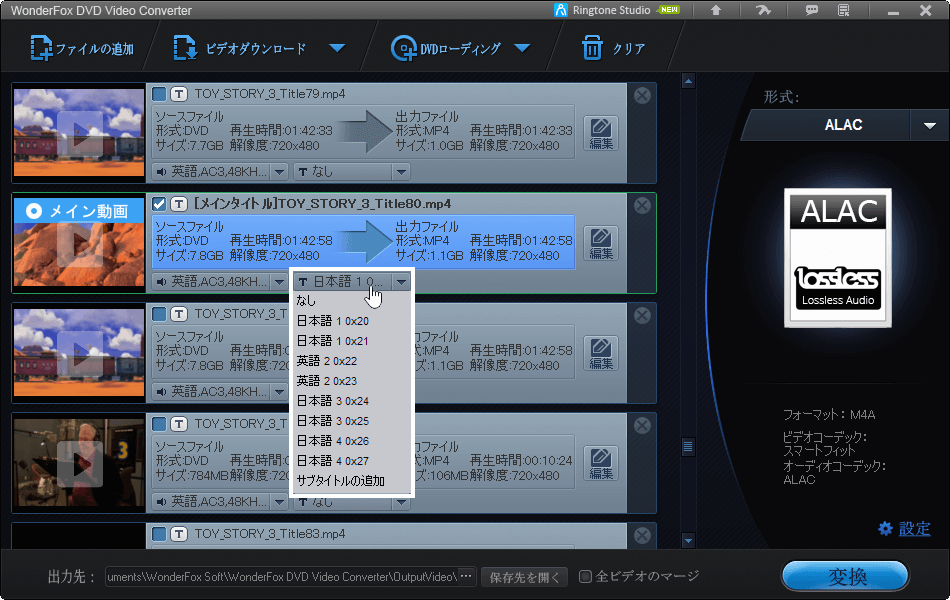Open the 設定 settings link
The width and height of the screenshot is (950, 600).
tap(905, 528)
